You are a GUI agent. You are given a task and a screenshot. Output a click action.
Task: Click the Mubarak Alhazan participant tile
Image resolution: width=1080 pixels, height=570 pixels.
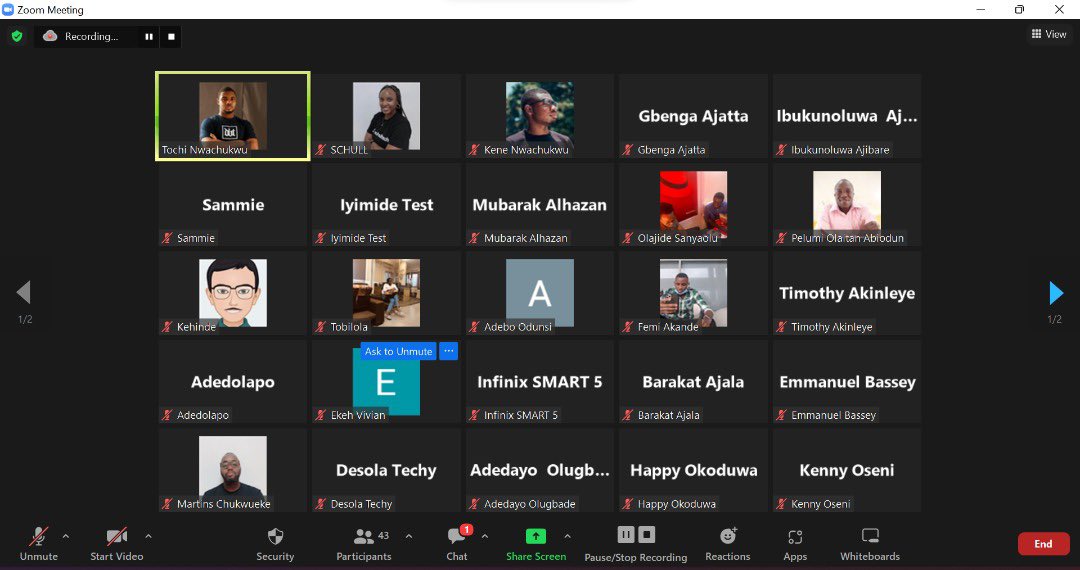pos(540,204)
